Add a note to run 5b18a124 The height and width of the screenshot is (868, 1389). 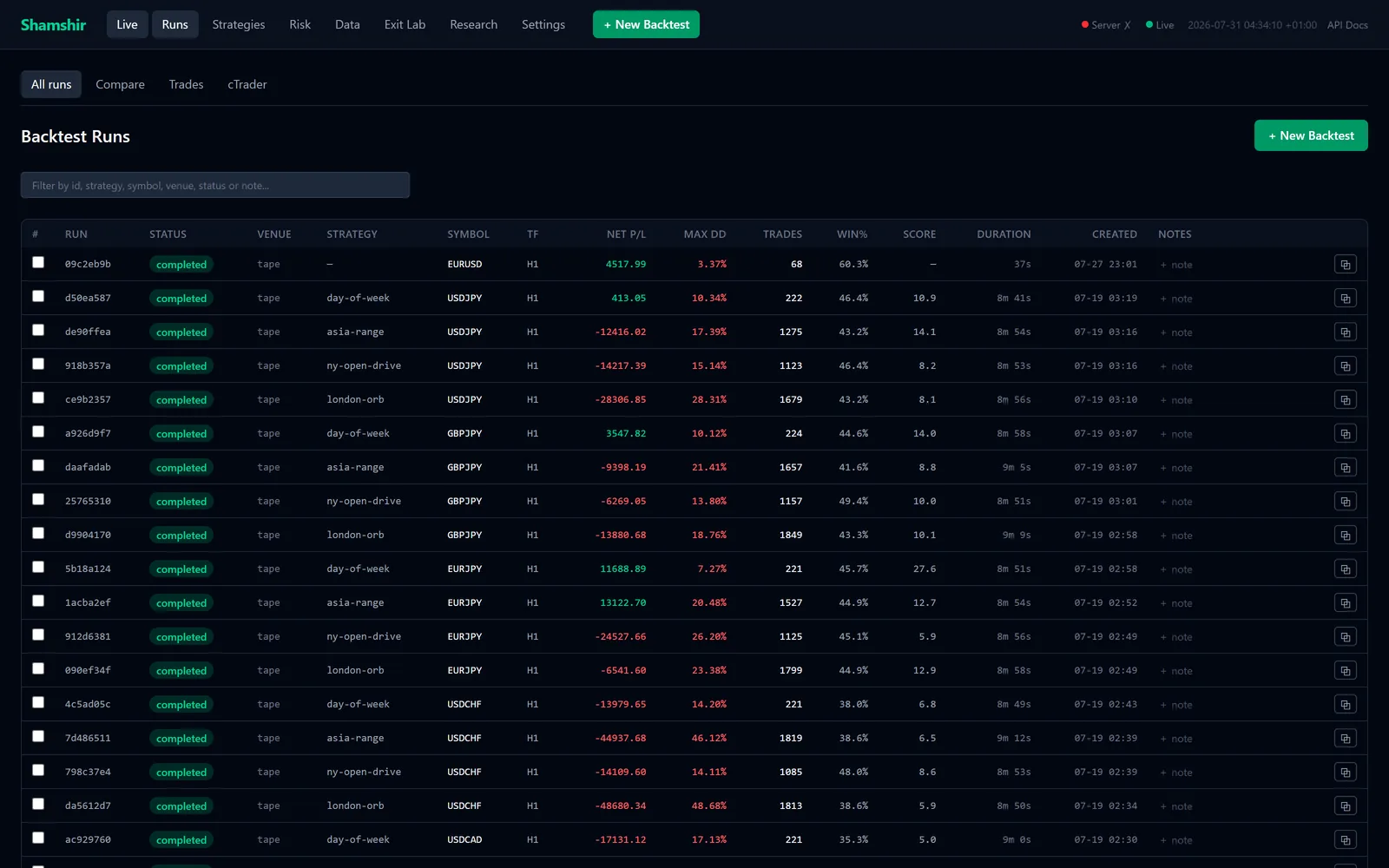click(1176, 569)
